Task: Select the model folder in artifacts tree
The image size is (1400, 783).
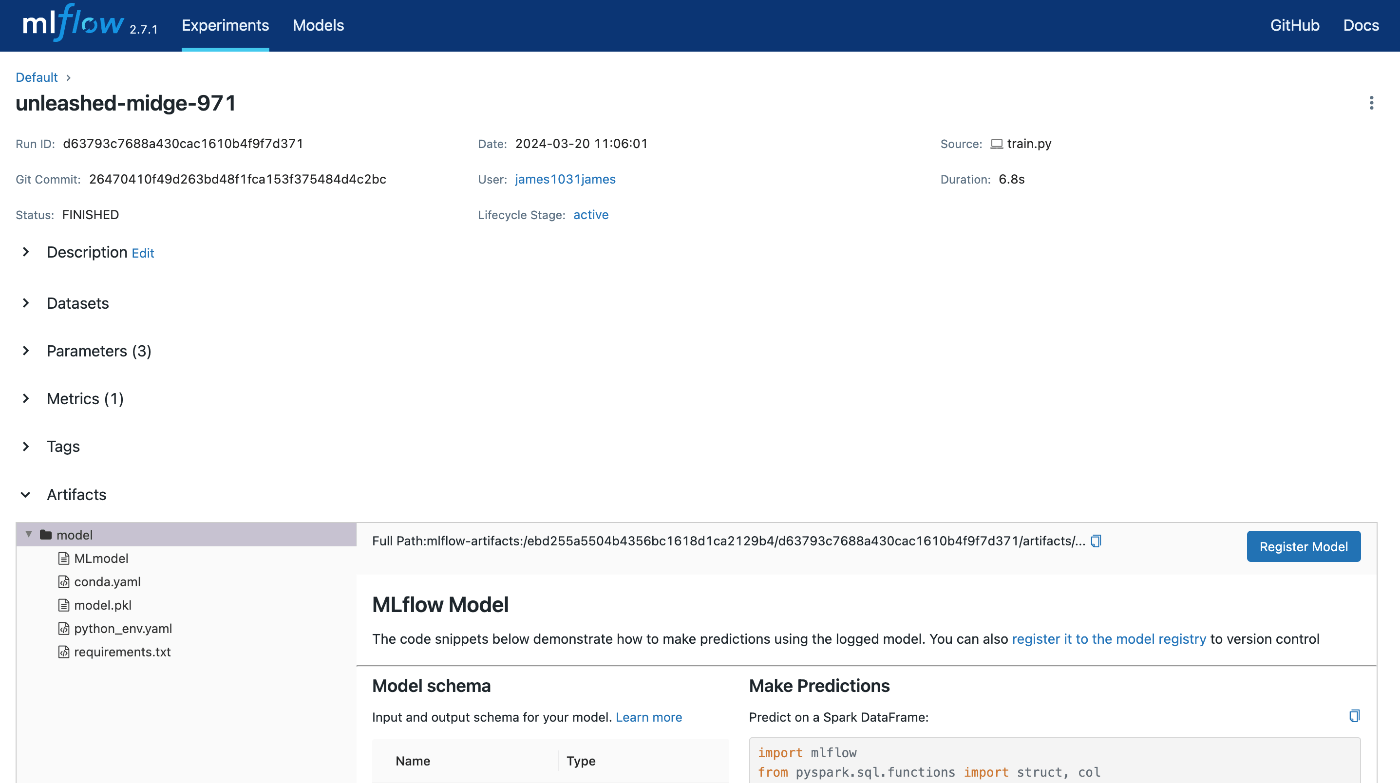Action: point(186,535)
